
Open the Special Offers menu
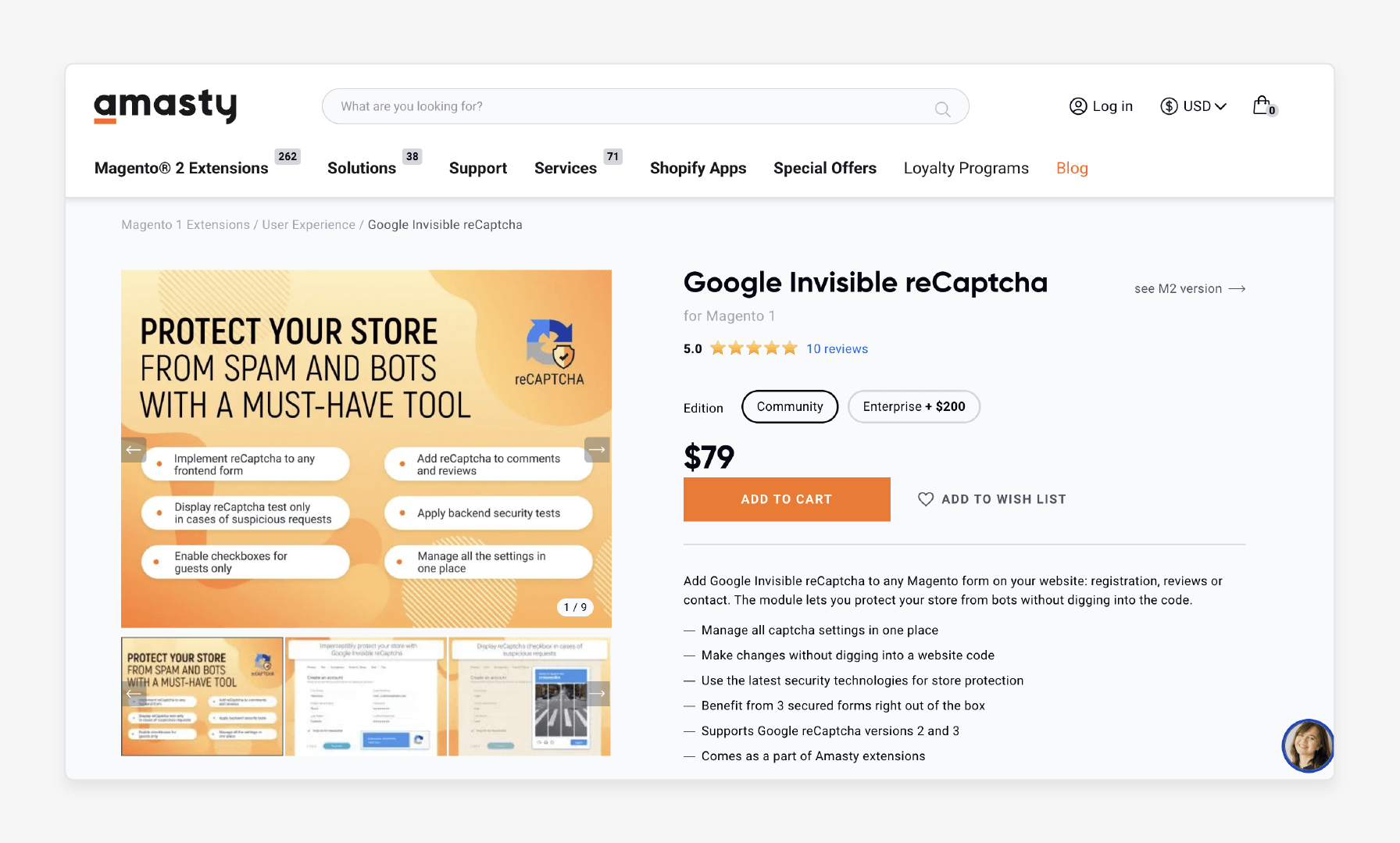(x=825, y=168)
